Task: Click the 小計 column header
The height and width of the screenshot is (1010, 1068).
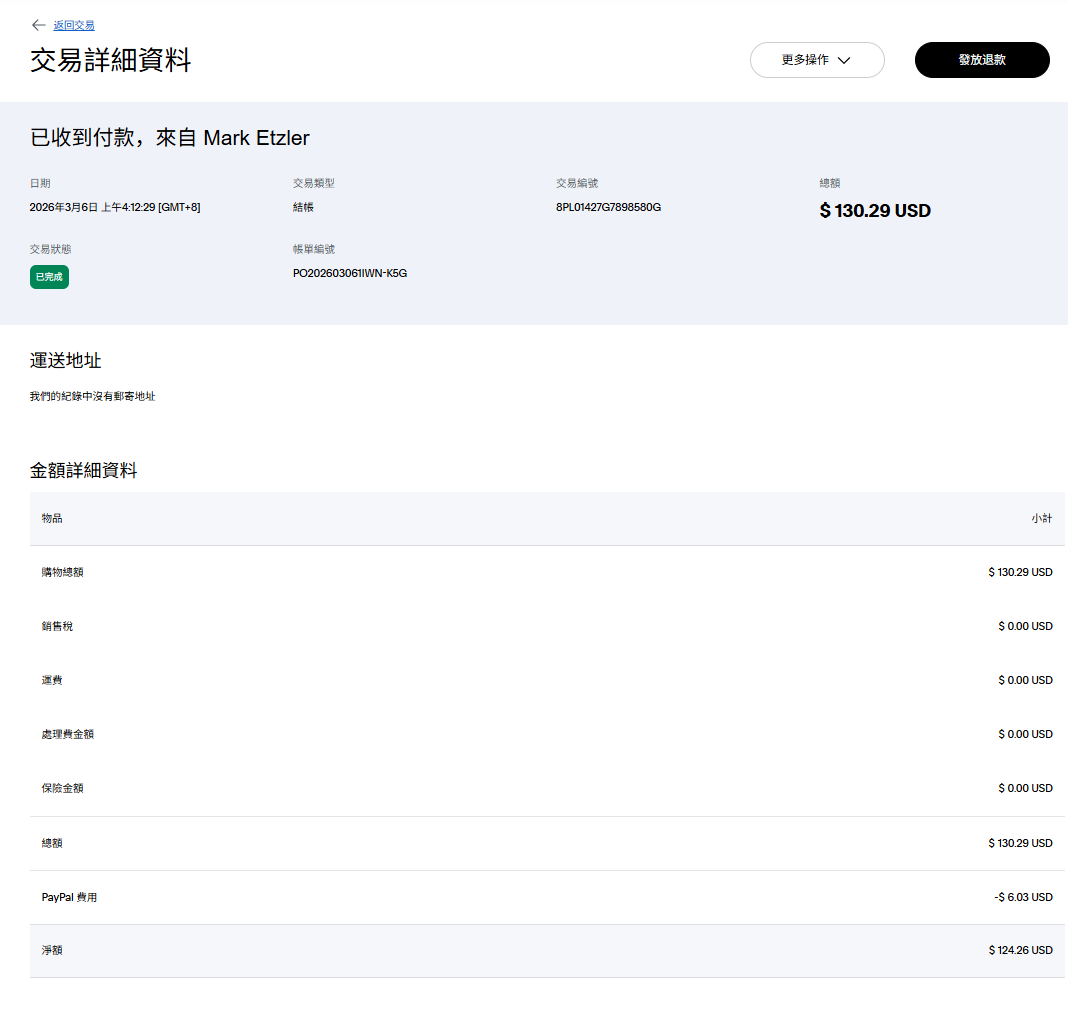Action: [1041, 518]
